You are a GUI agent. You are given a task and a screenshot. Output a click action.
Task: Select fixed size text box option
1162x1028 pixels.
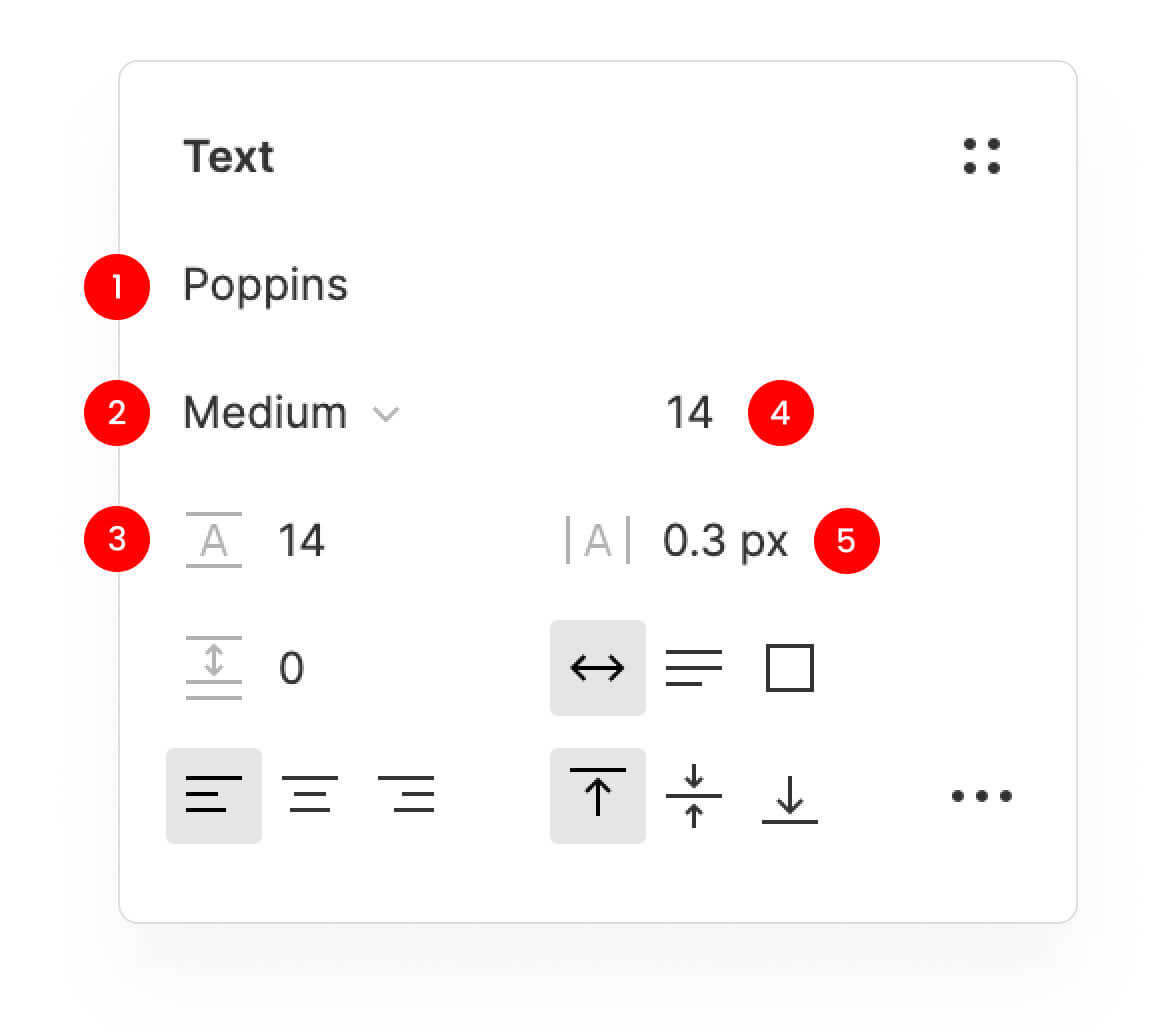[x=790, y=668]
